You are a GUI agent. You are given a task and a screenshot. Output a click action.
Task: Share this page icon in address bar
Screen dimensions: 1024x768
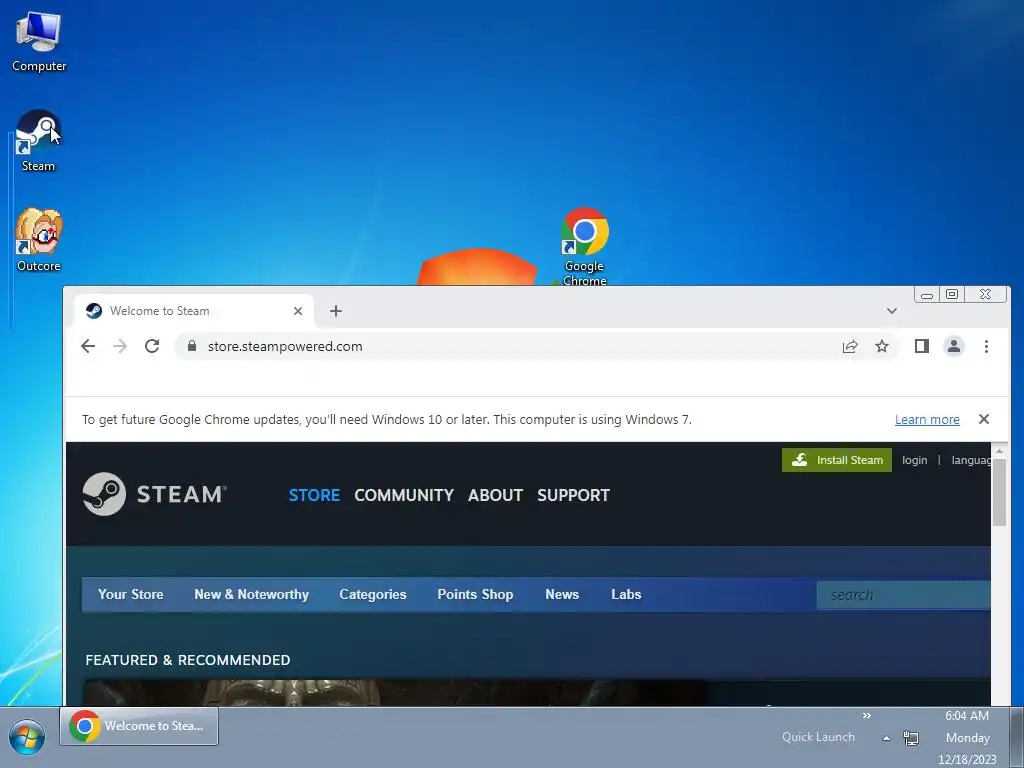(850, 346)
